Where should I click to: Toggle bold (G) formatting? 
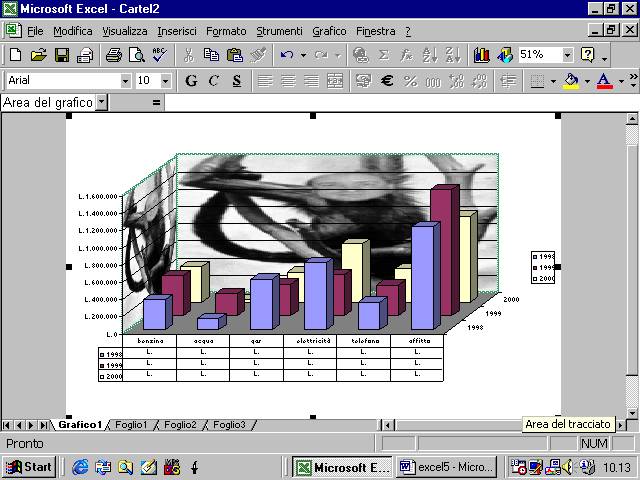190,80
